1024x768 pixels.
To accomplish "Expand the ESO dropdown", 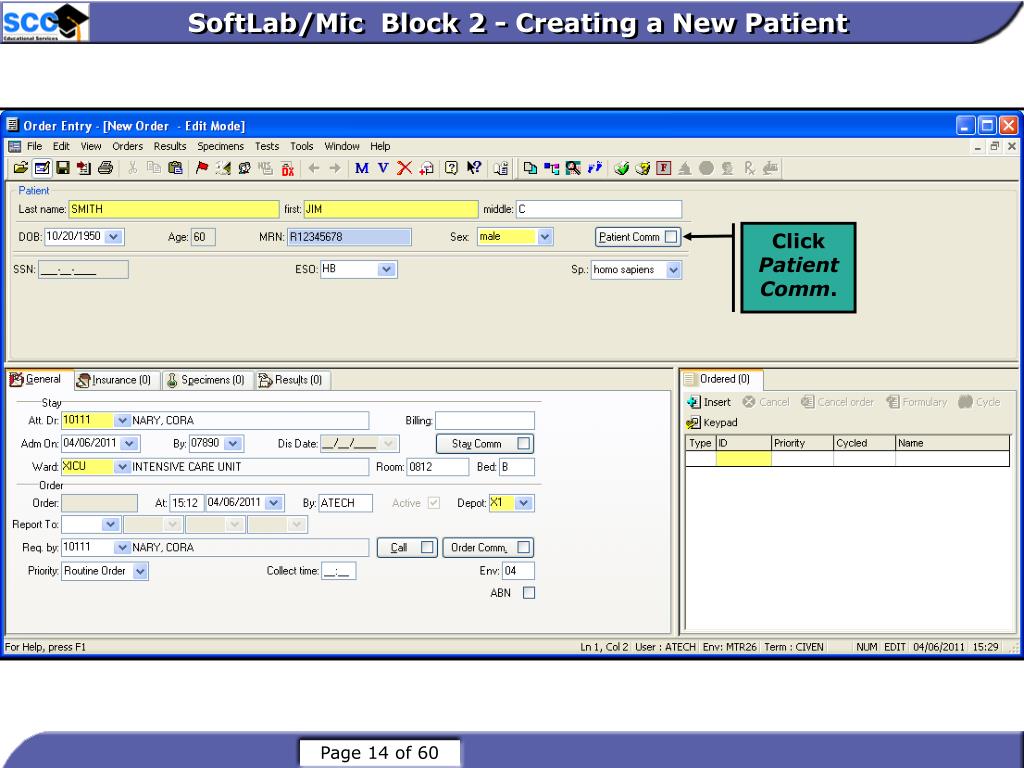I will (x=387, y=269).
